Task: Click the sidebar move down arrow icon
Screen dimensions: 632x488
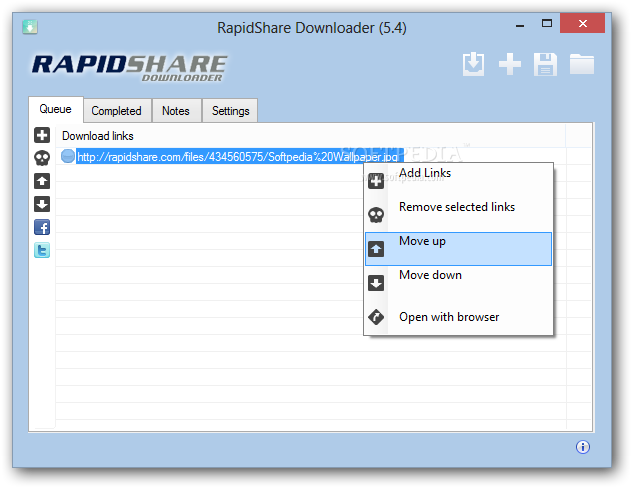Action: (x=42, y=204)
